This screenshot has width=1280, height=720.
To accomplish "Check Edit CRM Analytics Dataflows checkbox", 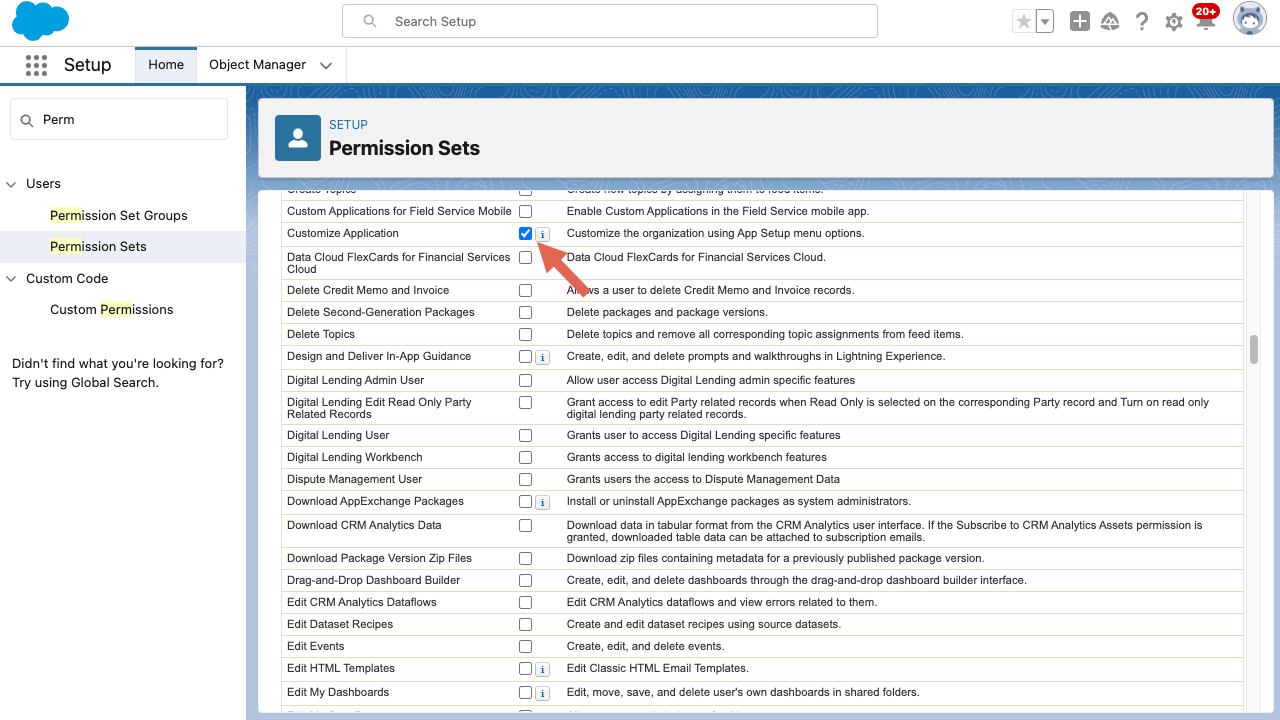I will coord(525,602).
